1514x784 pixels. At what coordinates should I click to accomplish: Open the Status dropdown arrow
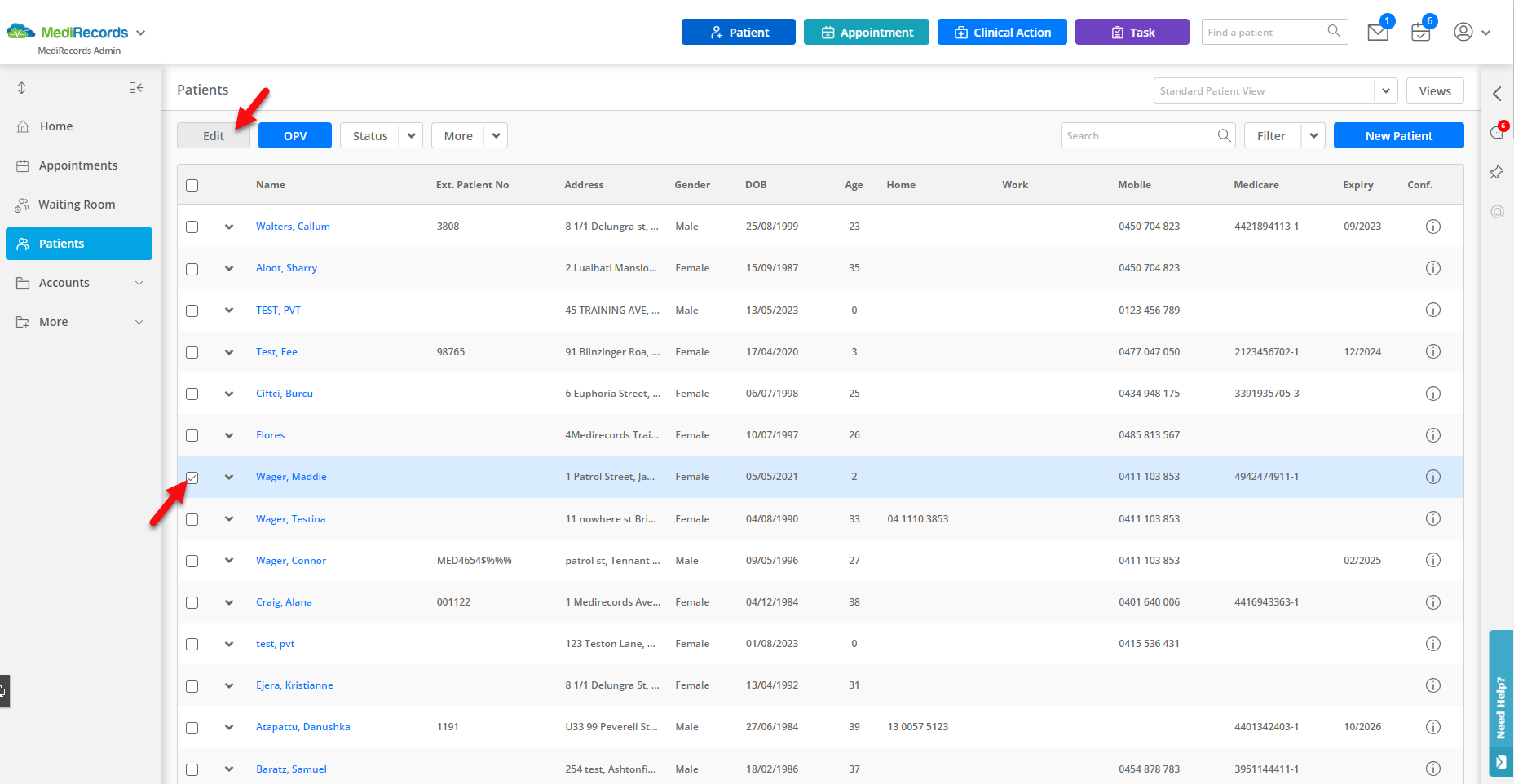click(411, 135)
